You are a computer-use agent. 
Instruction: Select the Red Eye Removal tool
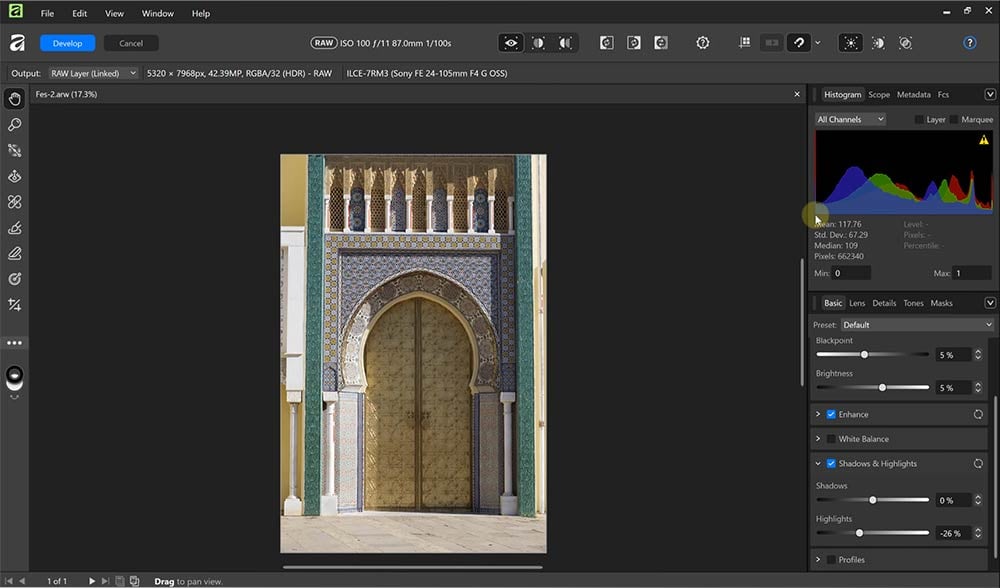14,176
